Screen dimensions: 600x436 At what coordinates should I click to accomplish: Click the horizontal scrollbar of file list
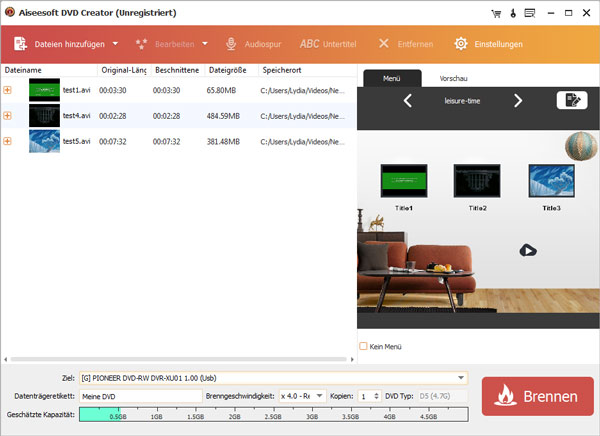click(179, 359)
